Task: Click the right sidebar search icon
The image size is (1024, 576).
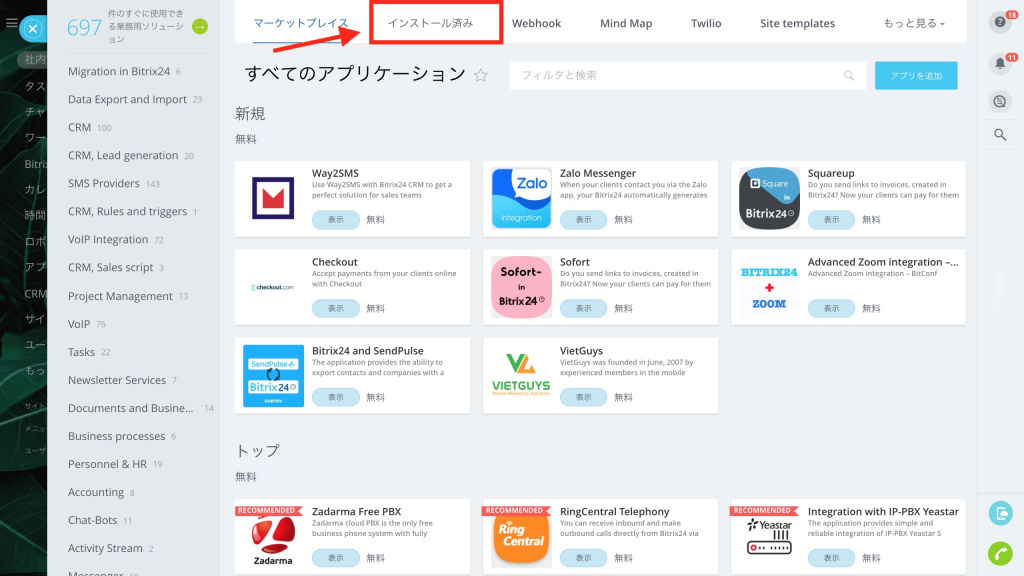Action: 1000,135
